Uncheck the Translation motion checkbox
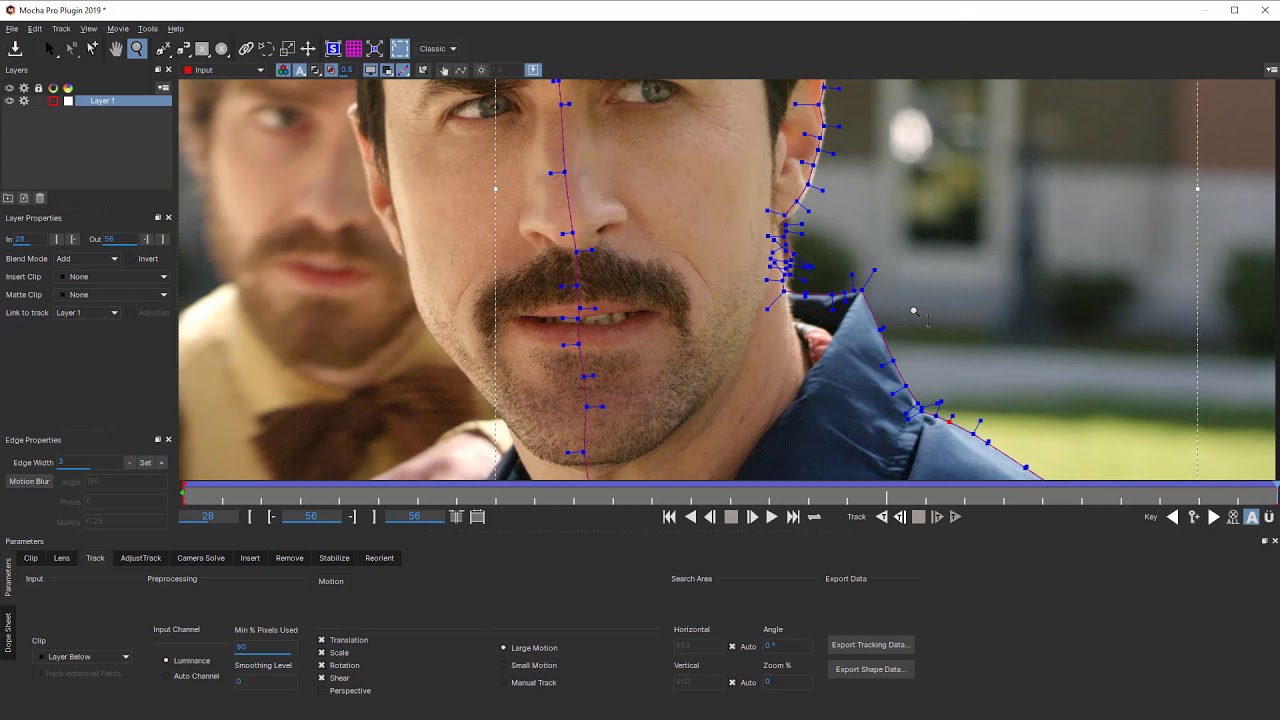The image size is (1280, 720). pyautogui.click(x=322, y=640)
